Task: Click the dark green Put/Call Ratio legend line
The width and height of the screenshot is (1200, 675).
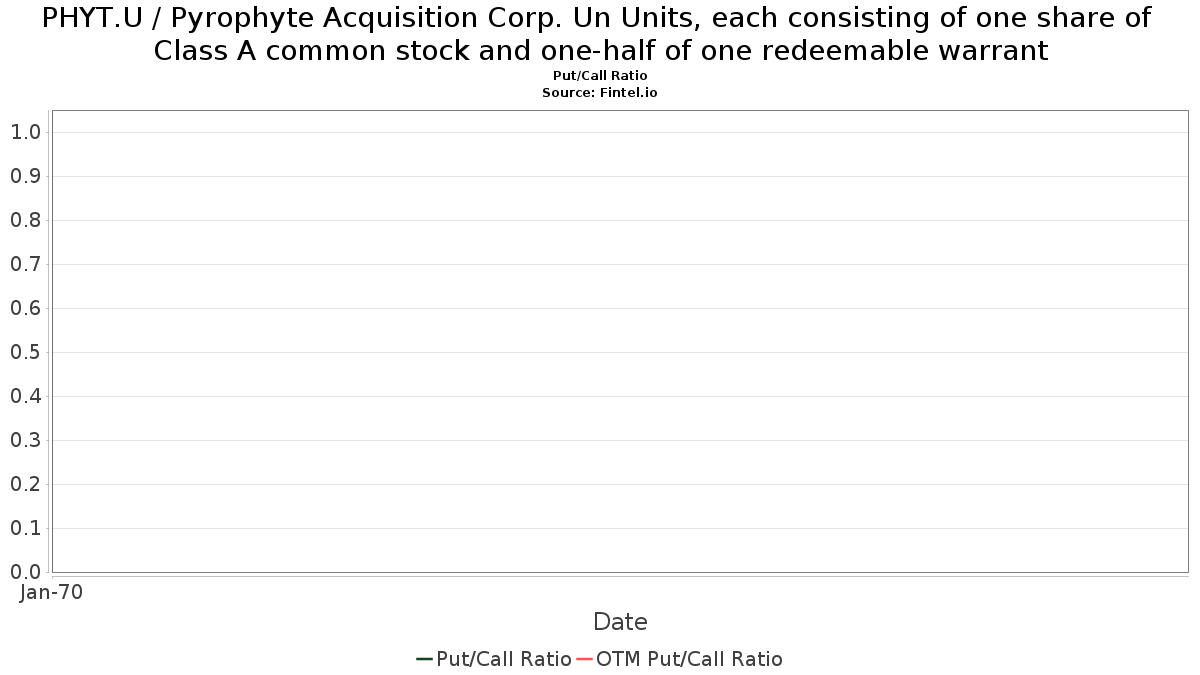Action: coord(424,659)
